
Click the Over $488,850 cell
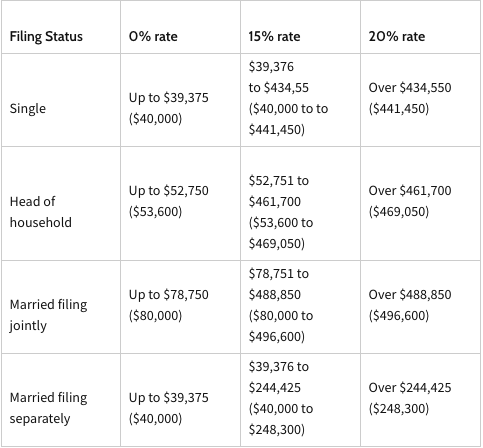(x=420, y=307)
